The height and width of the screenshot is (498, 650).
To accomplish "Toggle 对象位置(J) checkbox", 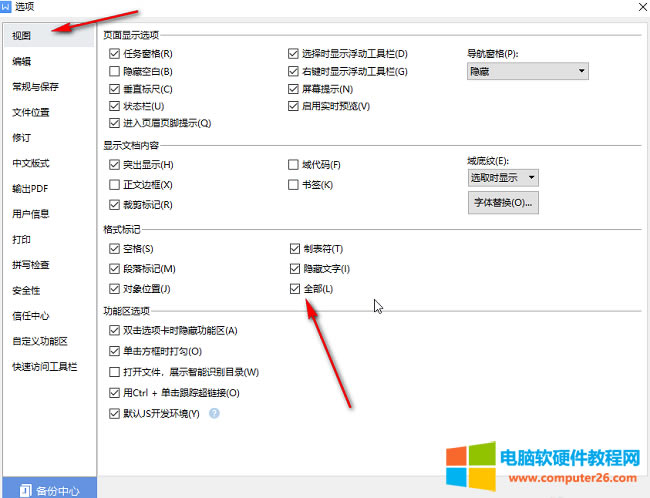I will [114, 289].
